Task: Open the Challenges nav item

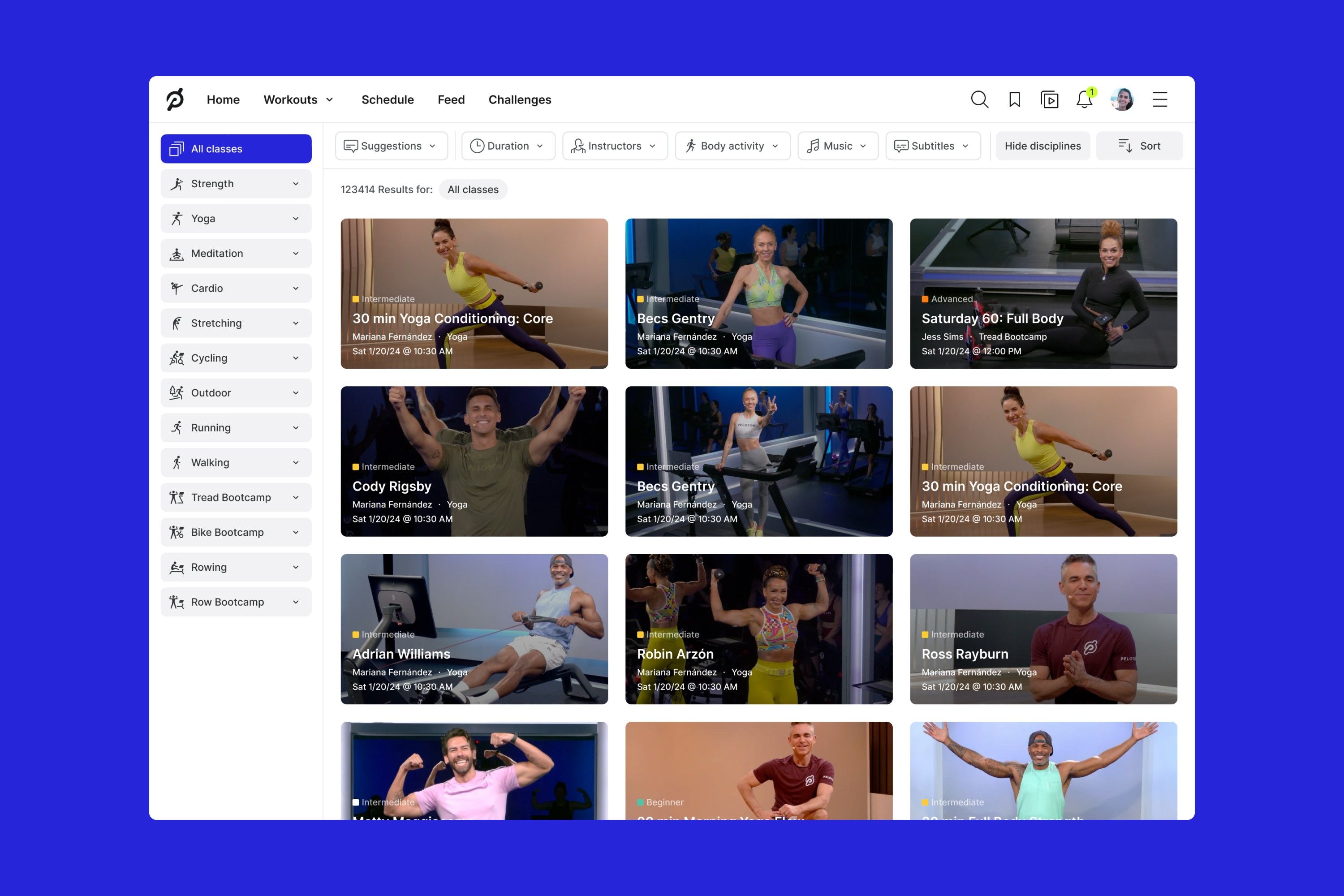Action: [x=519, y=99]
